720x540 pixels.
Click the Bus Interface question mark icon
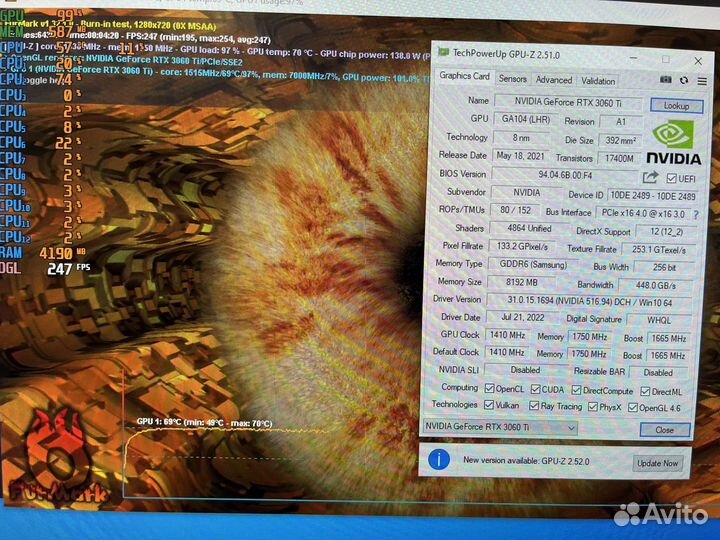(x=697, y=213)
